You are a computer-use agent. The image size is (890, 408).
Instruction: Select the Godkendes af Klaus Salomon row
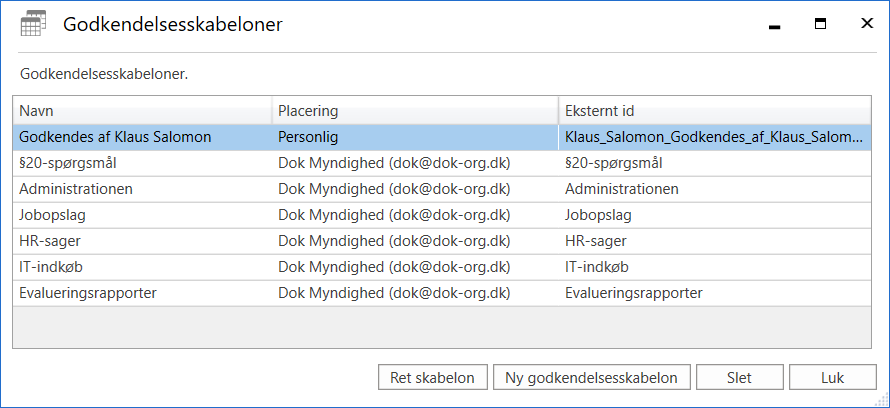[115, 137]
